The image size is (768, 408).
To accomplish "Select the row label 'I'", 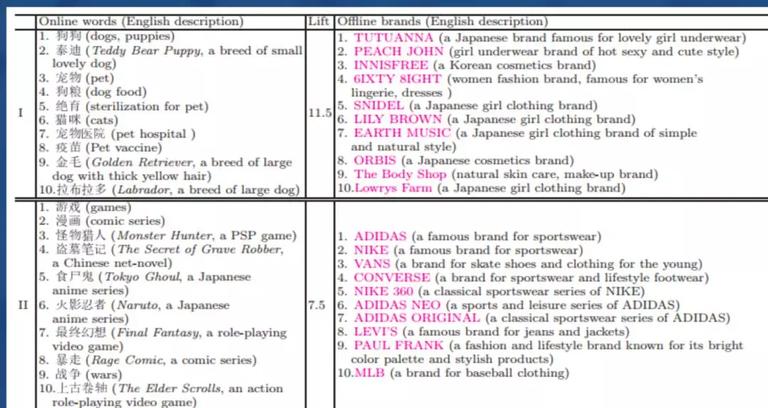I will click(21, 113).
